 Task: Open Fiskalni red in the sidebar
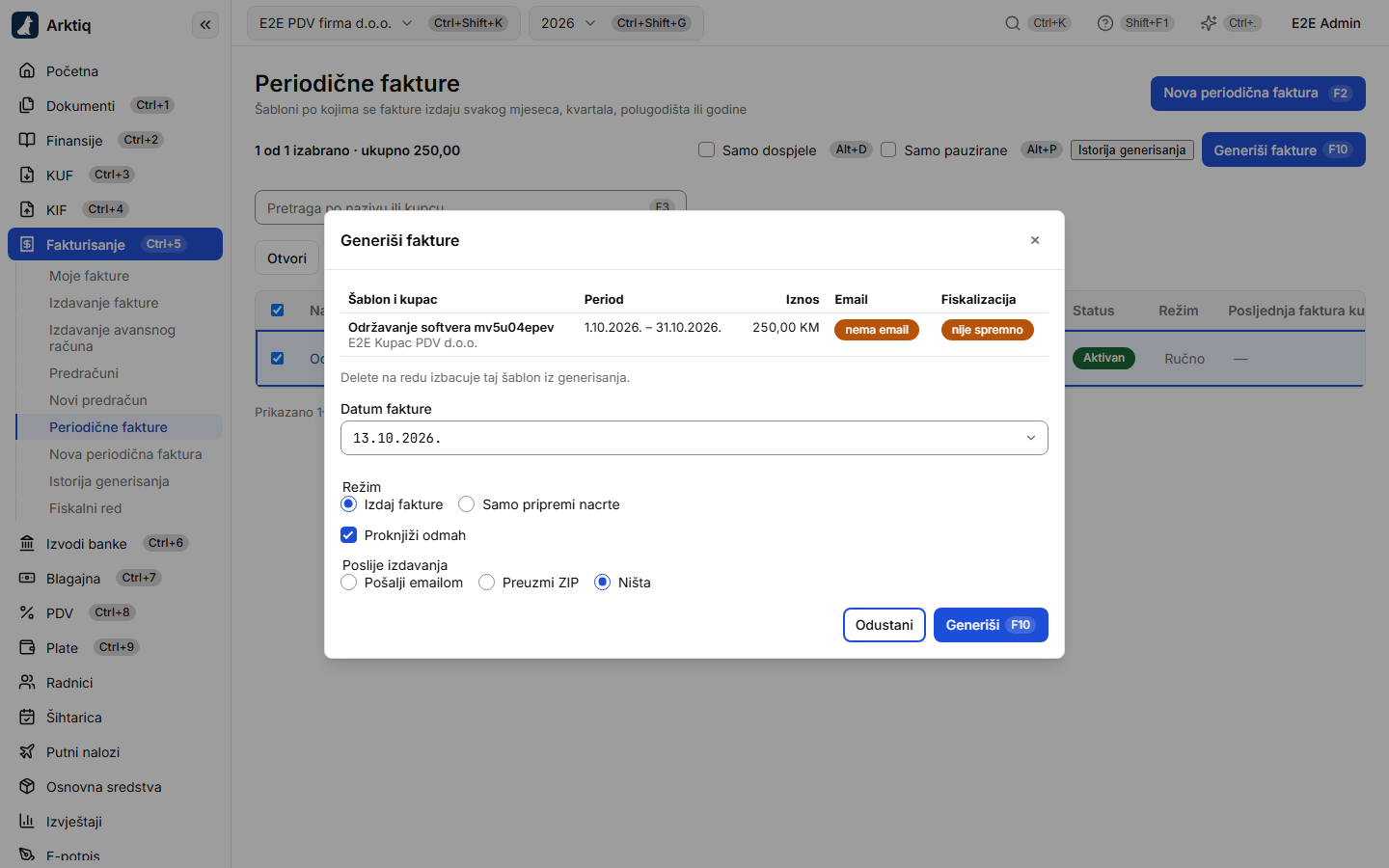[x=86, y=508]
